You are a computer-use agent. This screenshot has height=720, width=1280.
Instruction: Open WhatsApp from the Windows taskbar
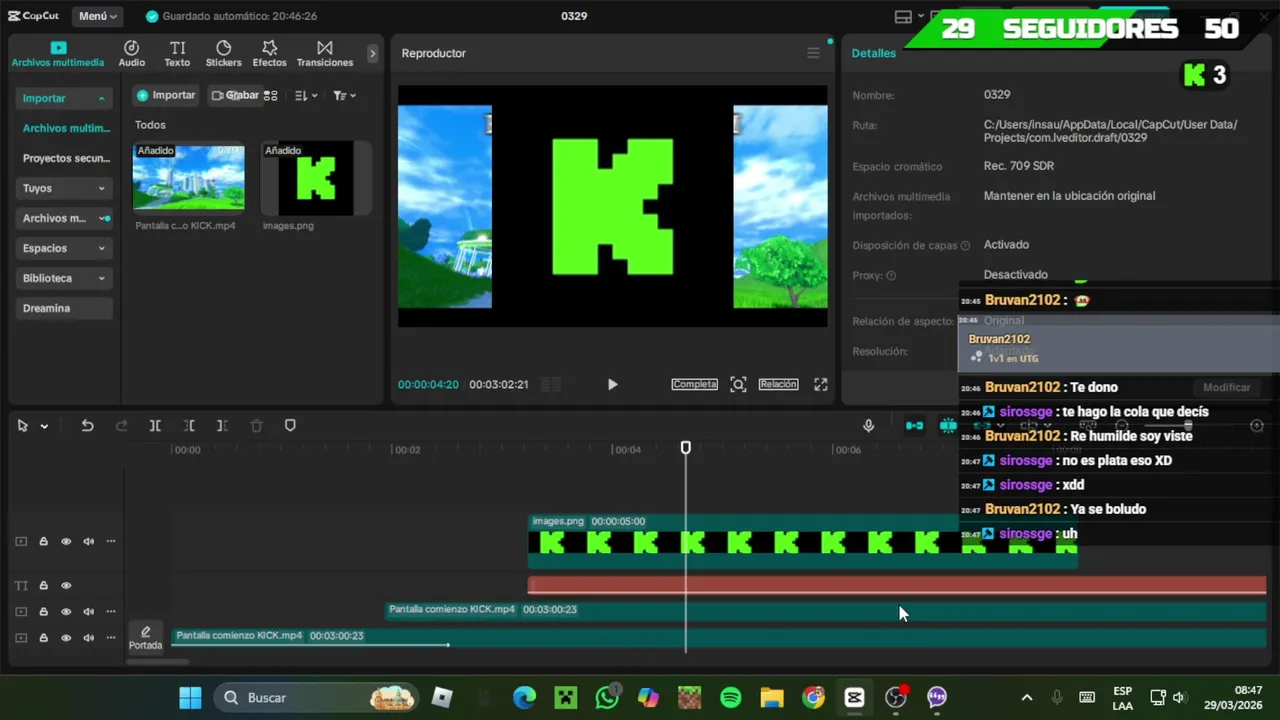(607, 697)
